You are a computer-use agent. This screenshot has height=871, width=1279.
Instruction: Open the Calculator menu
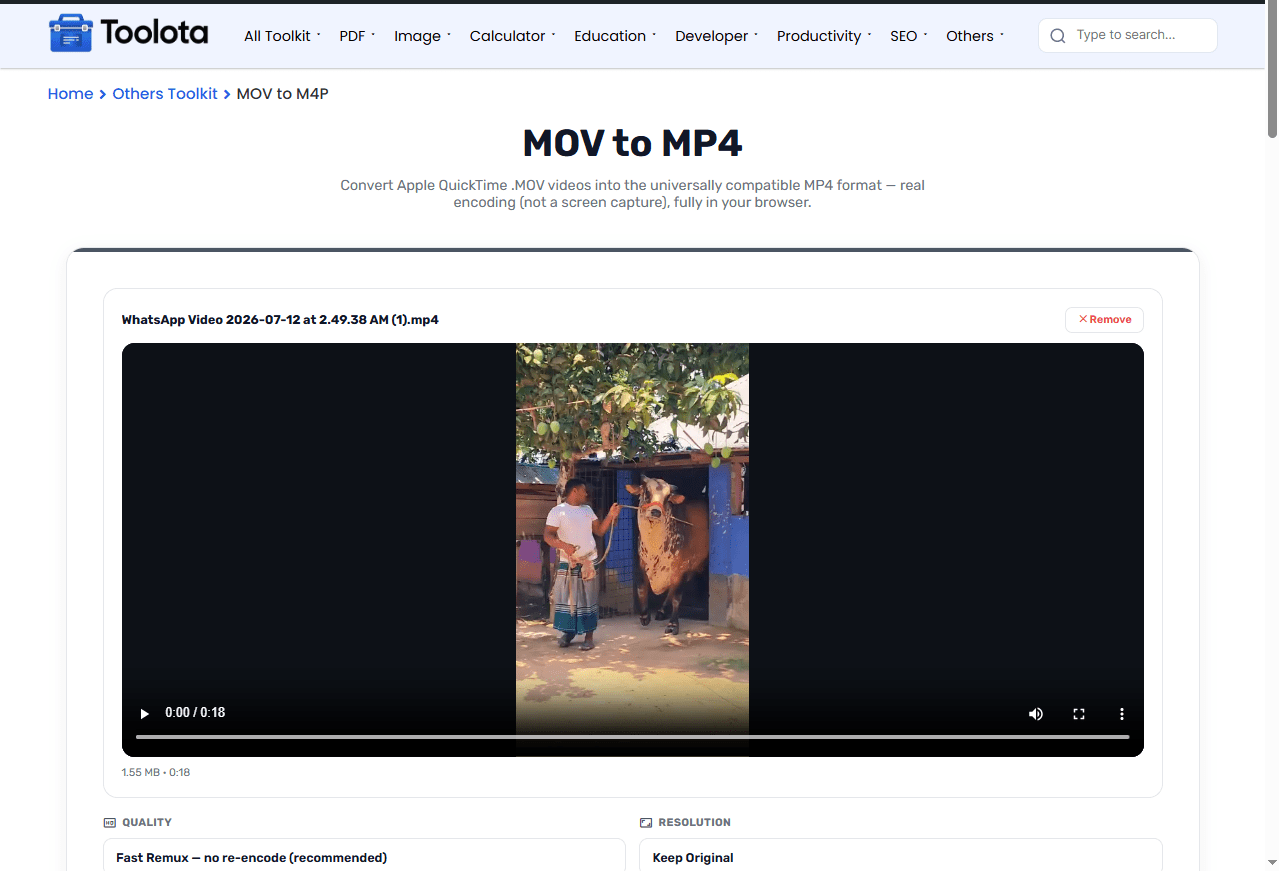point(512,36)
